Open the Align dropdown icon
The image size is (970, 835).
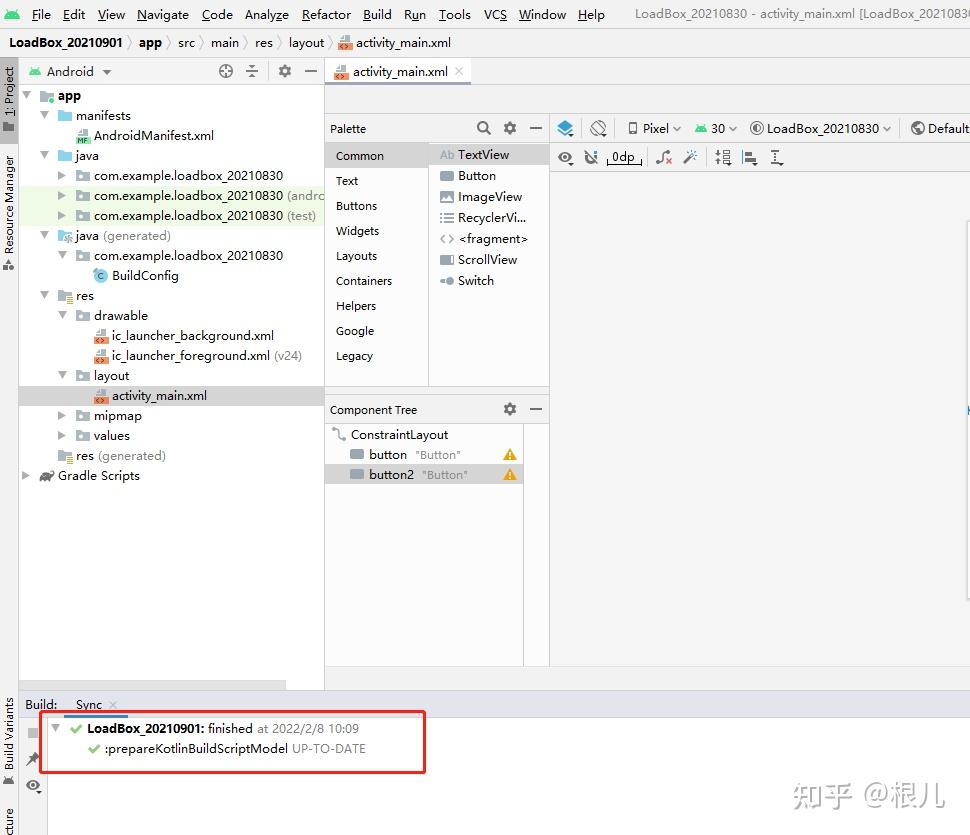point(750,157)
